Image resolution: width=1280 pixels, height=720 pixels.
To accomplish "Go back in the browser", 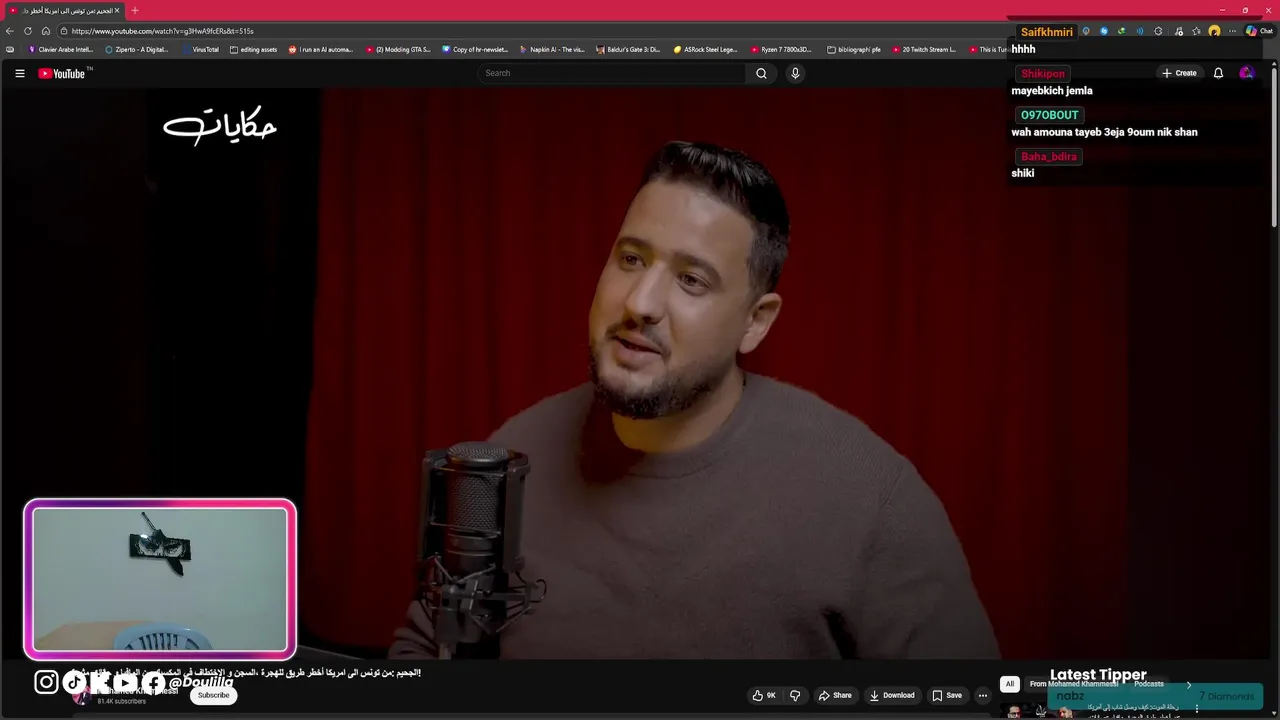I will (11, 31).
